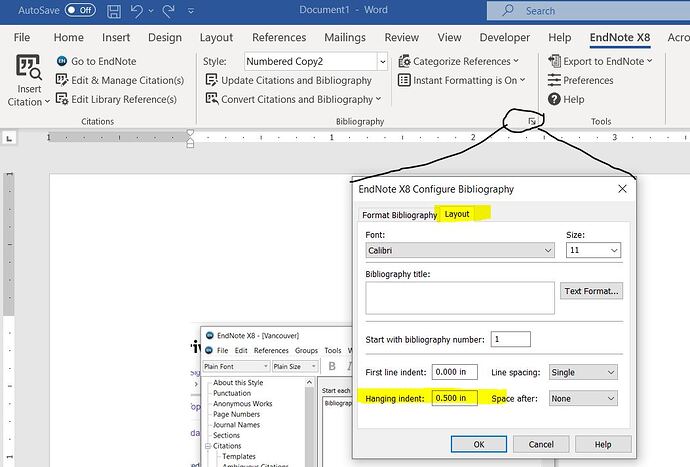This screenshot has width=690, height=467.
Task: Click Instant Formatting is On icon
Action: pyautogui.click(x=404, y=80)
